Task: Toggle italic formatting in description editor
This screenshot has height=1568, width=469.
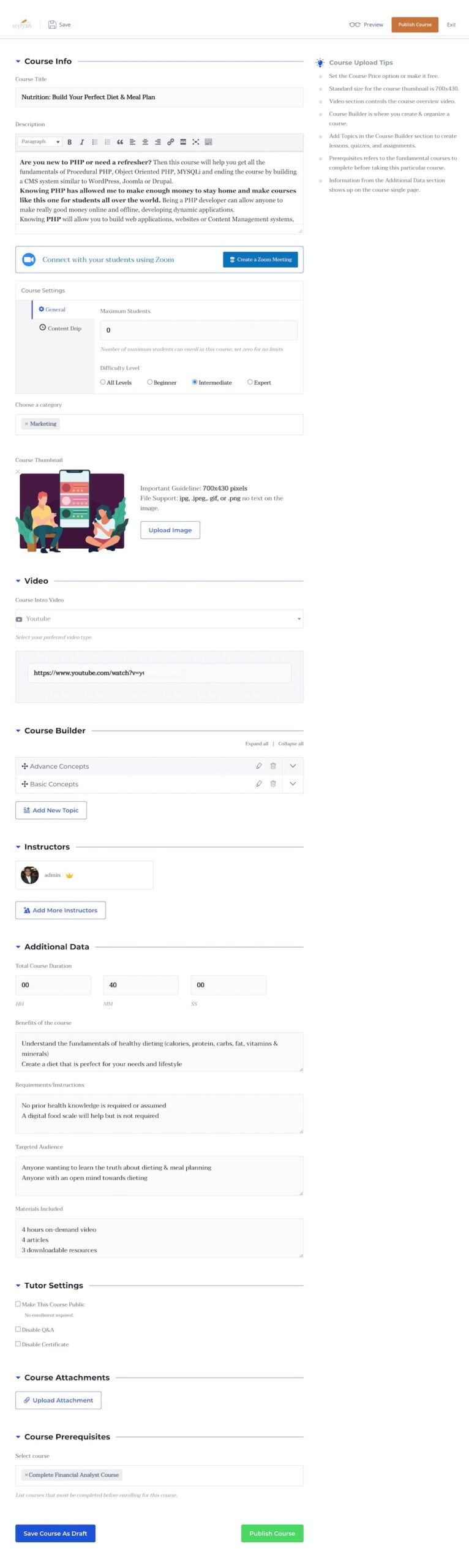Action: pyautogui.click(x=82, y=142)
